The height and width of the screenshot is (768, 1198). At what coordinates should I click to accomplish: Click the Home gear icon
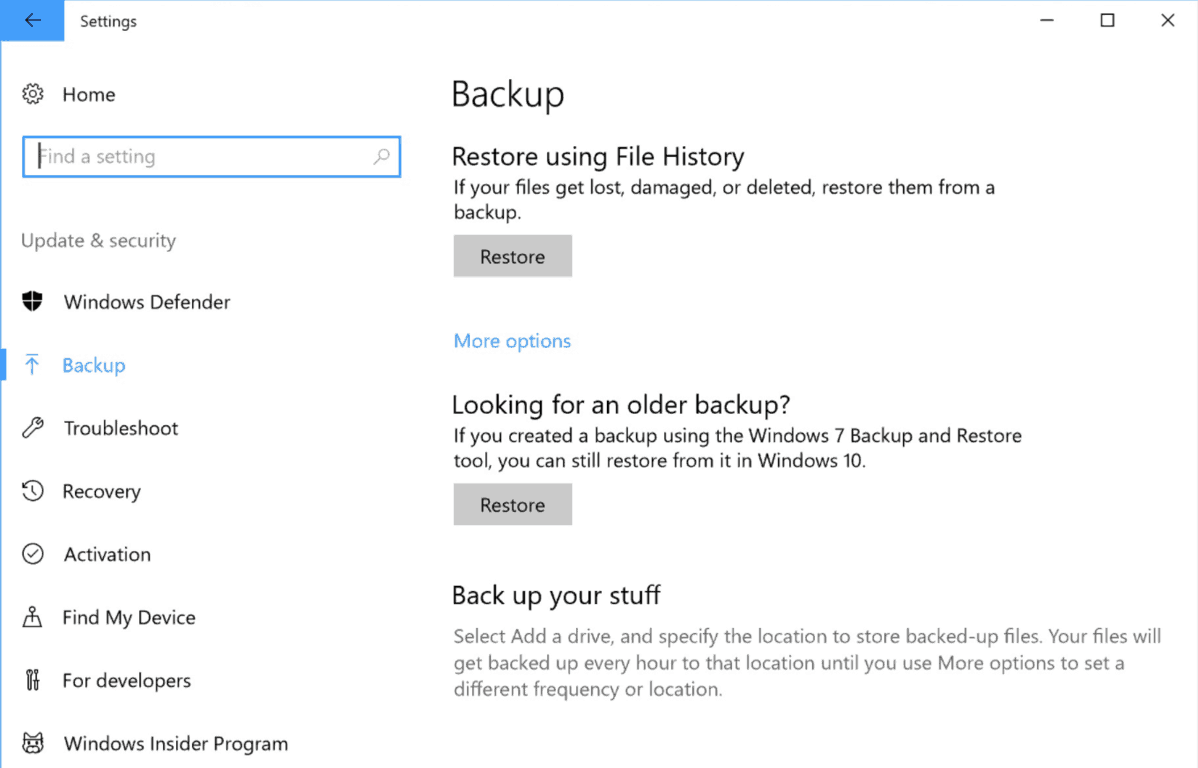pos(33,94)
